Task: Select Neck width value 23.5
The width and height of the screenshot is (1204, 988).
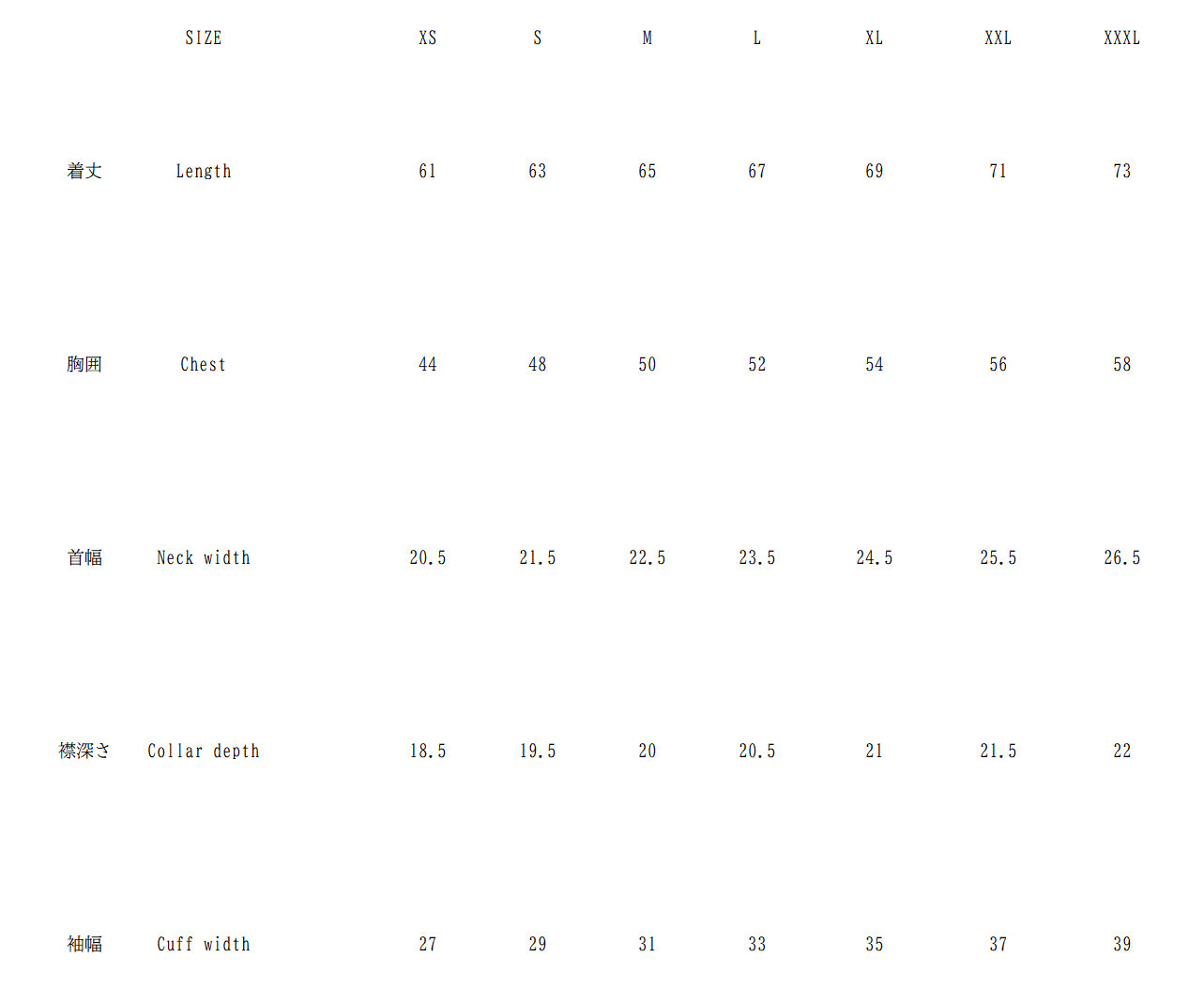Action: coord(757,557)
